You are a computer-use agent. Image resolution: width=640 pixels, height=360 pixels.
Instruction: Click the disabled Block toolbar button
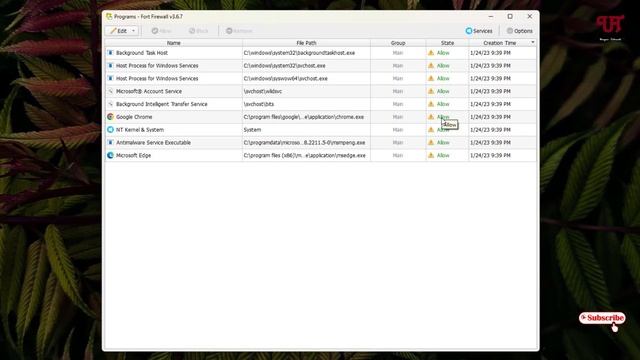pos(199,31)
